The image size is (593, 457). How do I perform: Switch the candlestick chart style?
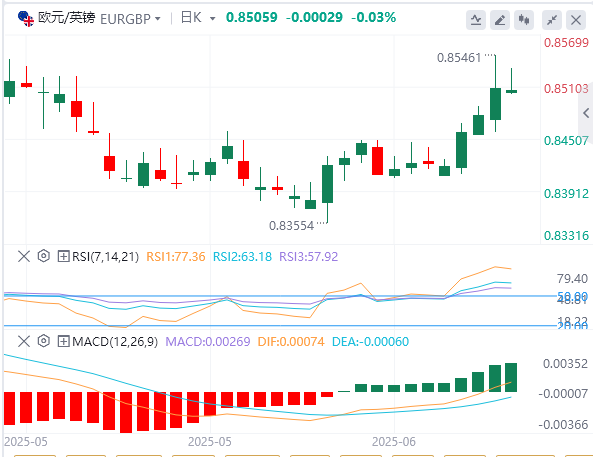click(x=524, y=20)
